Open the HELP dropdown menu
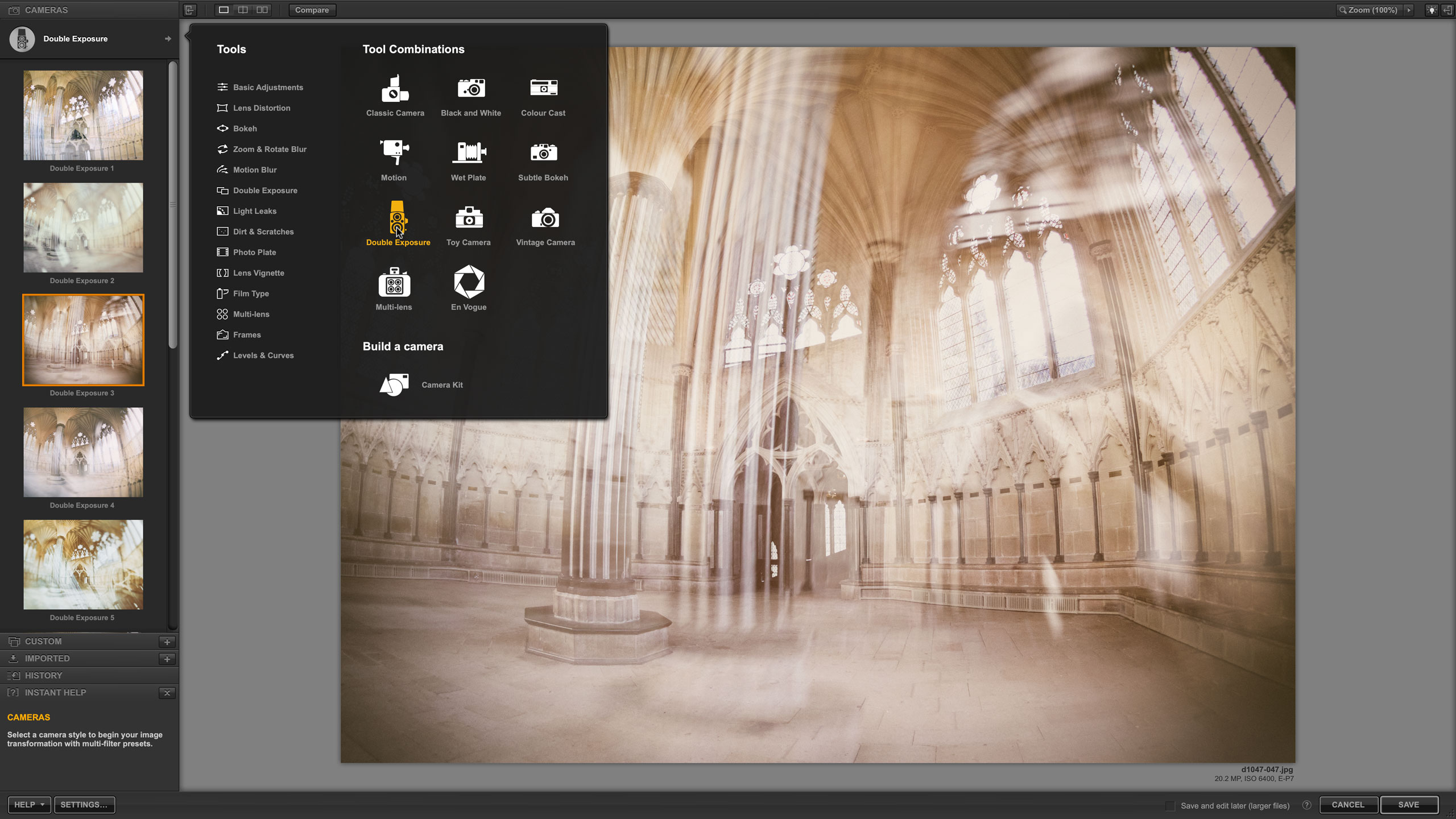1456x819 pixels. coord(29,805)
